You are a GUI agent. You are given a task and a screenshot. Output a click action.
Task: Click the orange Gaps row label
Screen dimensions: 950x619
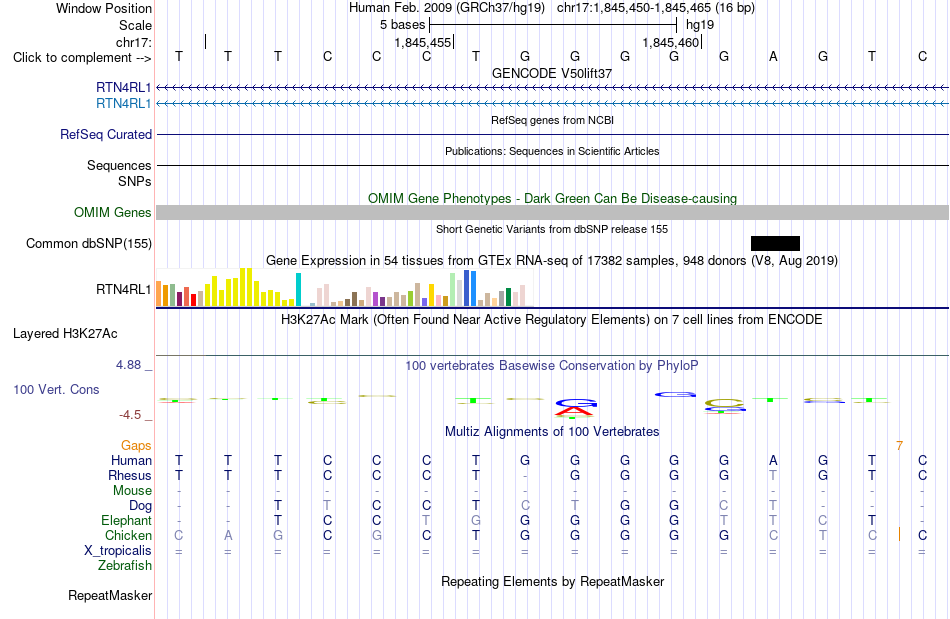[x=136, y=446]
